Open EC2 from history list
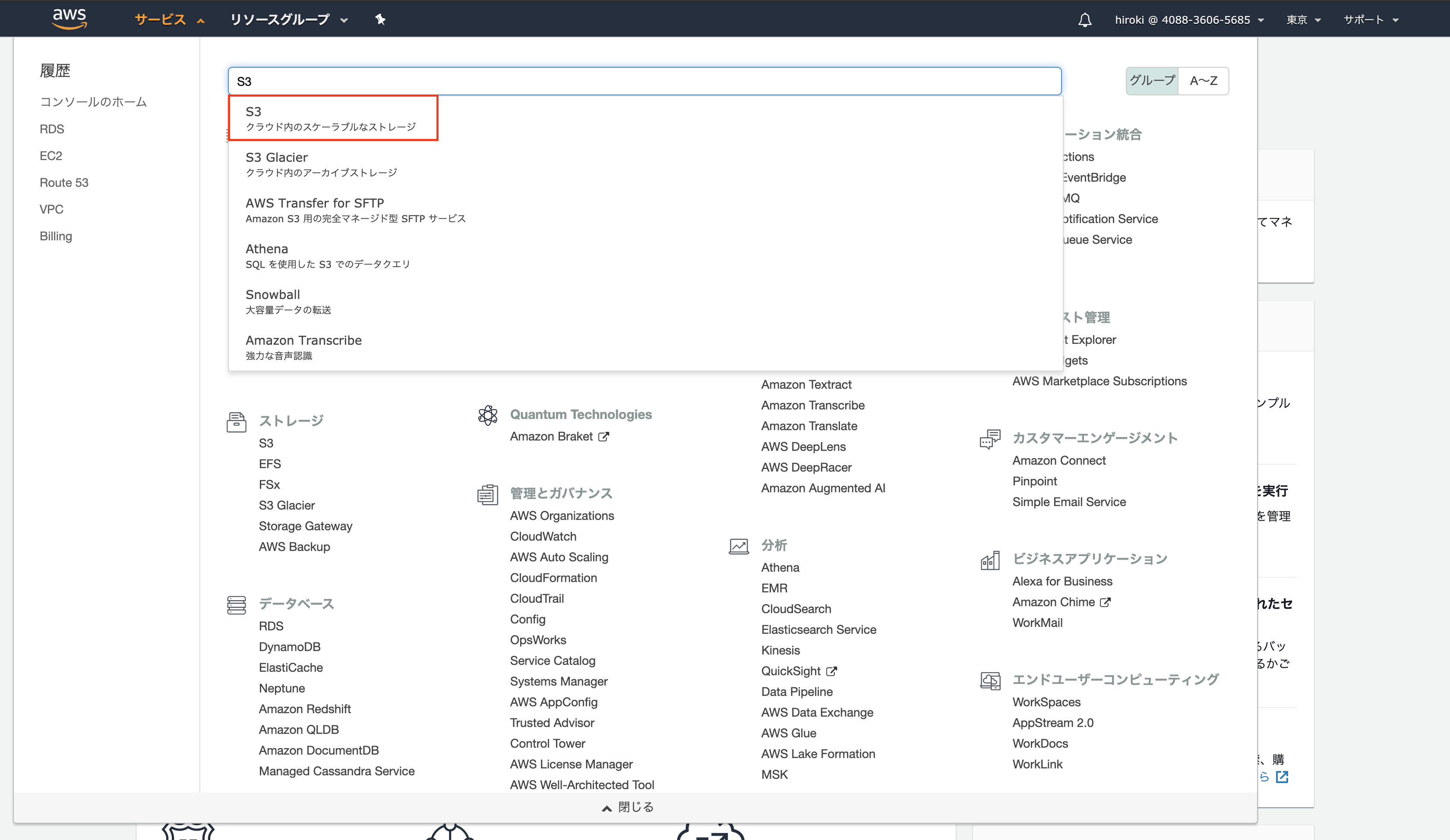Image resolution: width=1450 pixels, height=840 pixels. [51, 156]
